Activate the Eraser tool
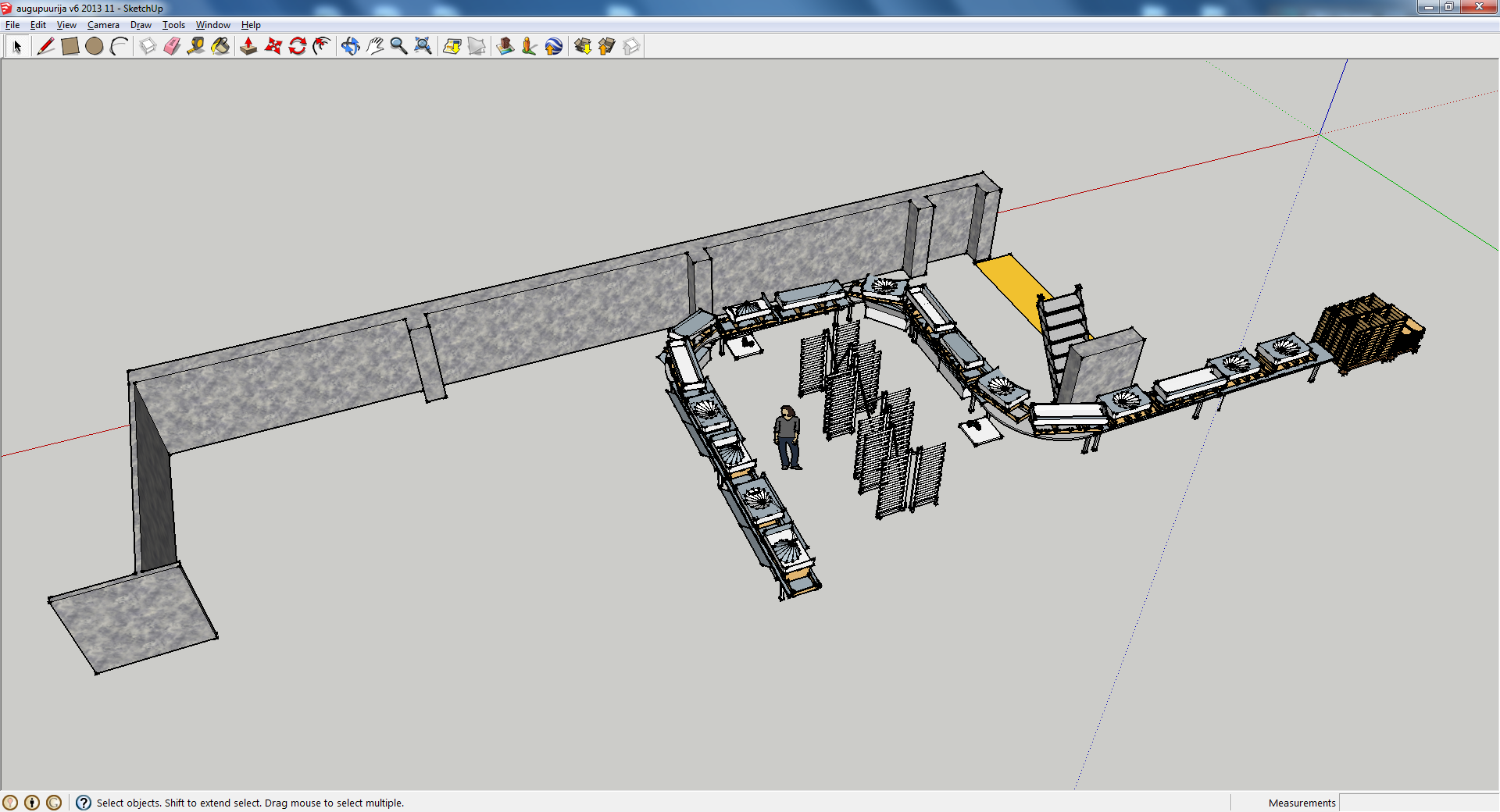Screen dimensions: 1500x812 pyautogui.click(x=172, y=47)
